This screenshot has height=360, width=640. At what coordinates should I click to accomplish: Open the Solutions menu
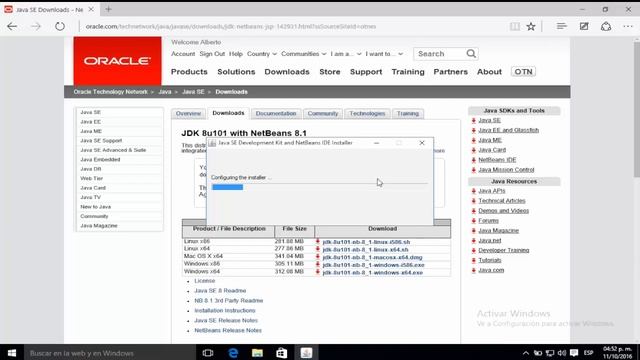pyautogui.click(x=236, y=72)
